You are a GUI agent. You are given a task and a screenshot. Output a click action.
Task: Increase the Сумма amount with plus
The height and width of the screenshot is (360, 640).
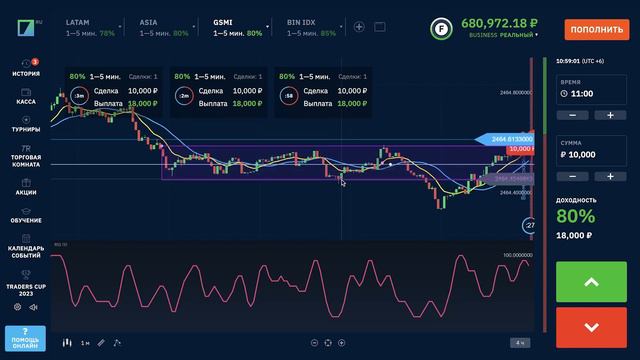click(x=610, y=176)
